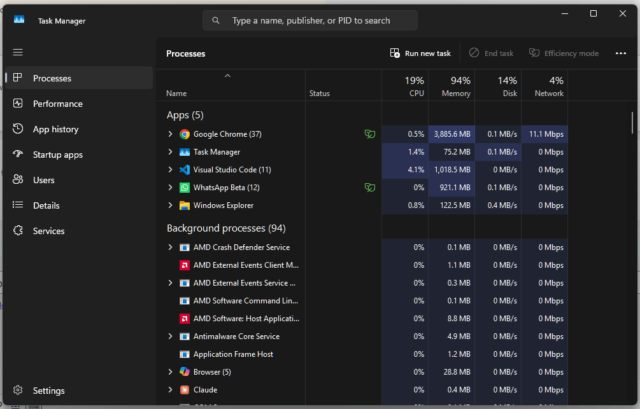
Task: Click the Efficiency mode button
Action: pos(564,53)
